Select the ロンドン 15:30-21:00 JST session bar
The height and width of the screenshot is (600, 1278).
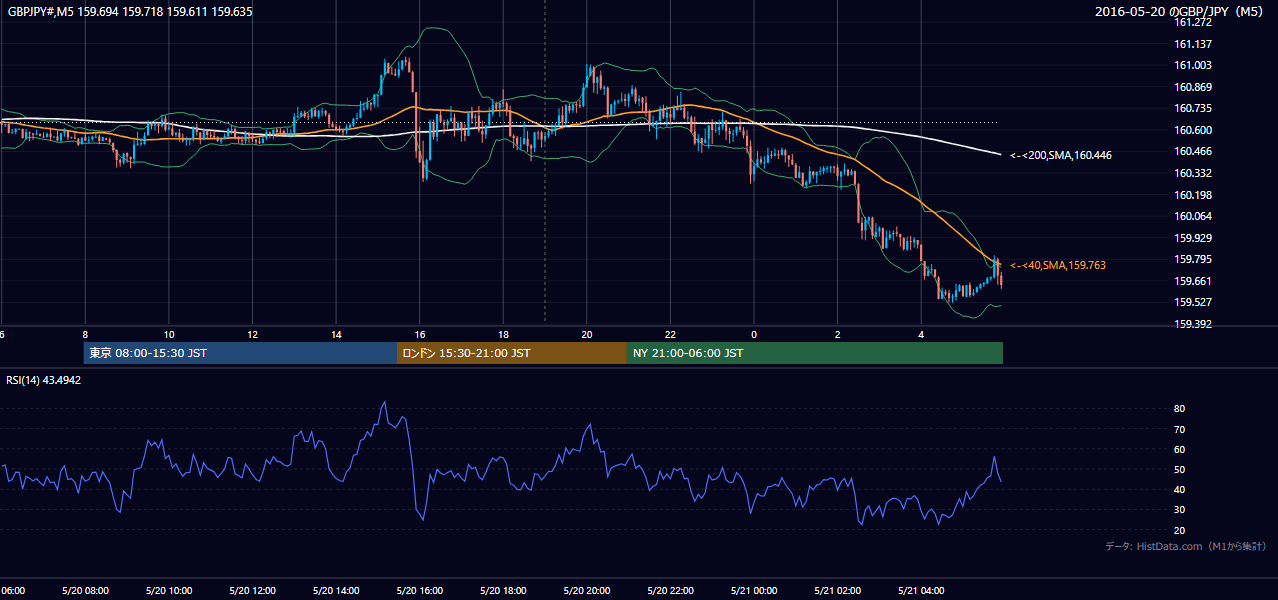click(512, 353)
